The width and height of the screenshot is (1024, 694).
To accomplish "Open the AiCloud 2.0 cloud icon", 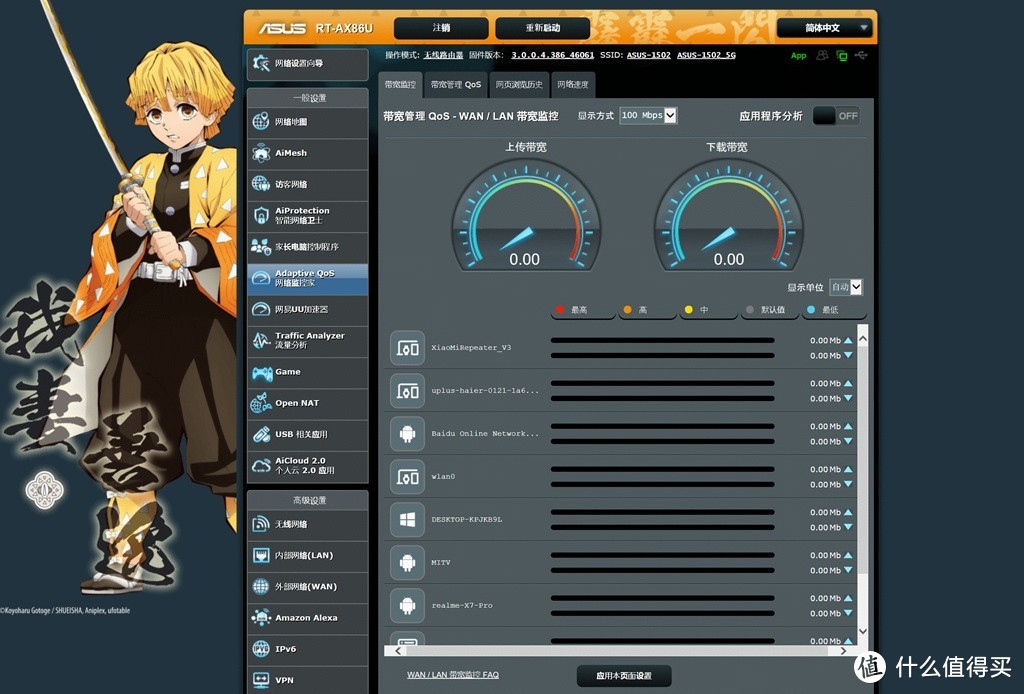I will [261, 465].
